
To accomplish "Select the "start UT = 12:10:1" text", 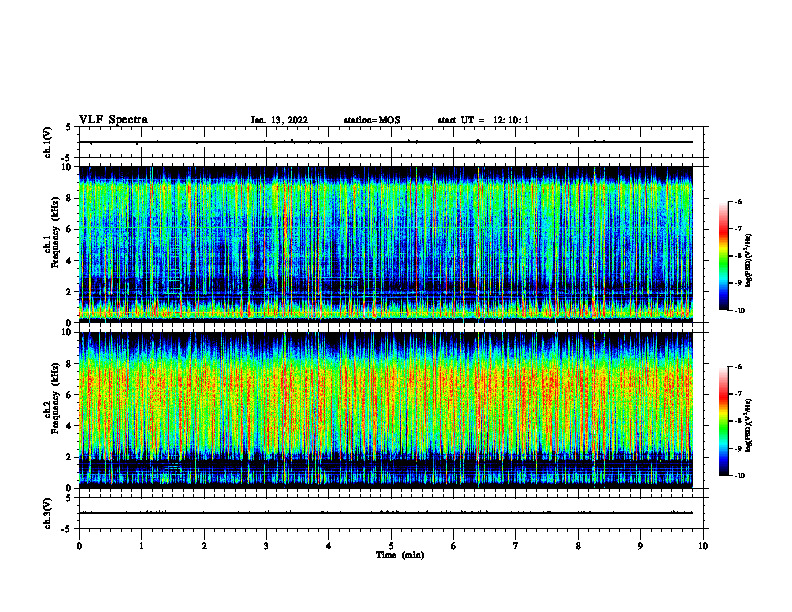I will tap(483, 120).
